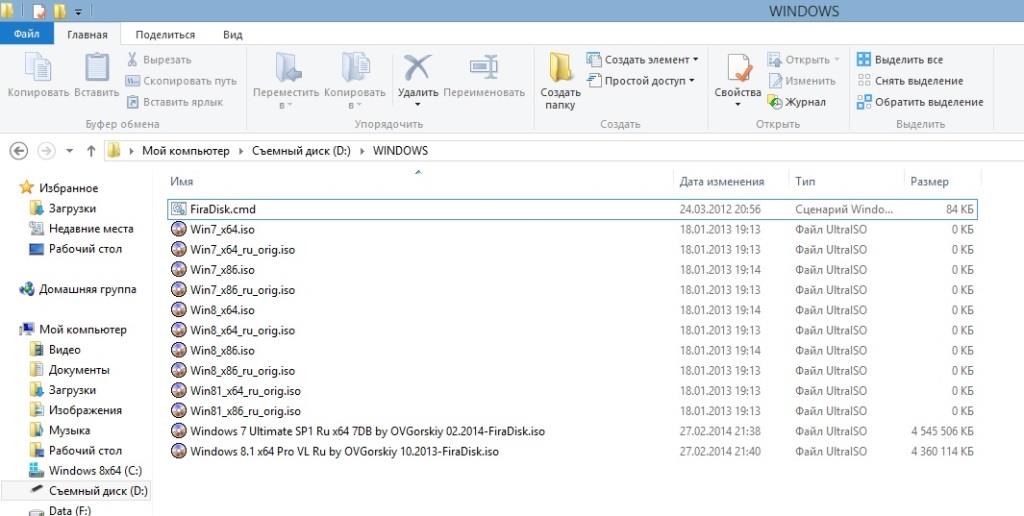This screenshot has width=1024, height=516.
Task: Click the Up one level arrow
Action: click(91, 151)
